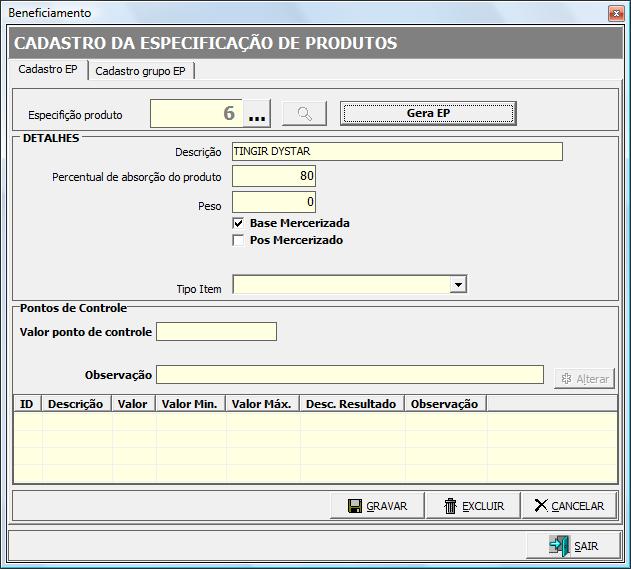Viewport: 631px width, 569px height.
Task: Close the Beneficiamento window
Action: pyautogui.click(x=613, y=12)
